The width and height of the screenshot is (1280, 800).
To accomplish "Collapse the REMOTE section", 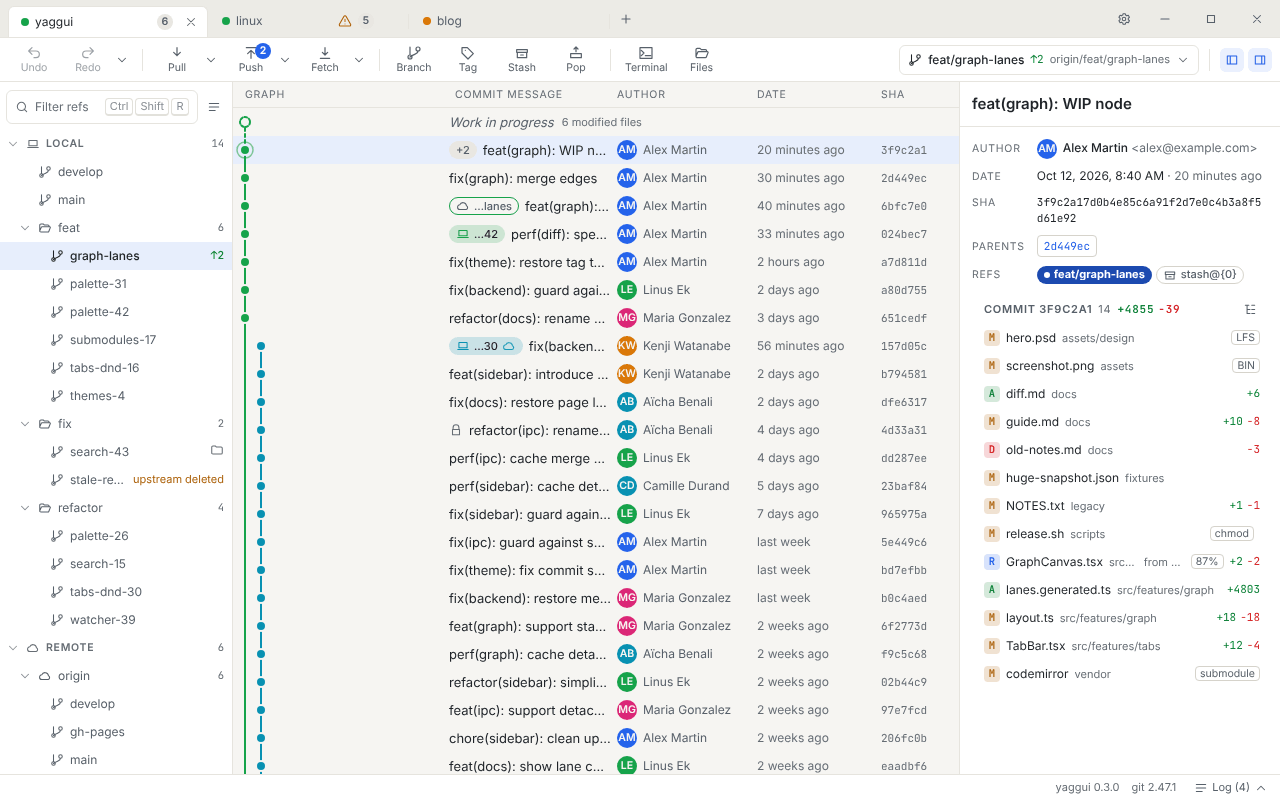I will click(x=13, y=647).
